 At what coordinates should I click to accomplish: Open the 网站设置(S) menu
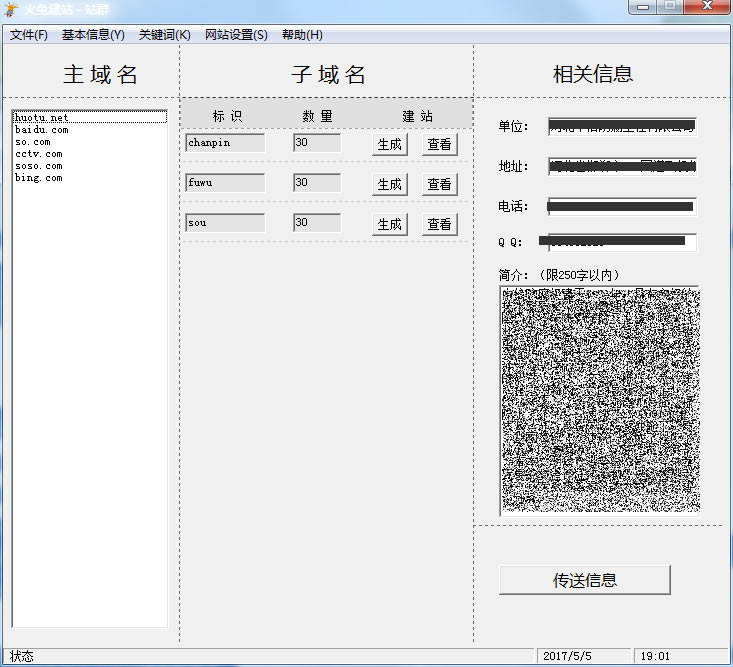(236, 35)
